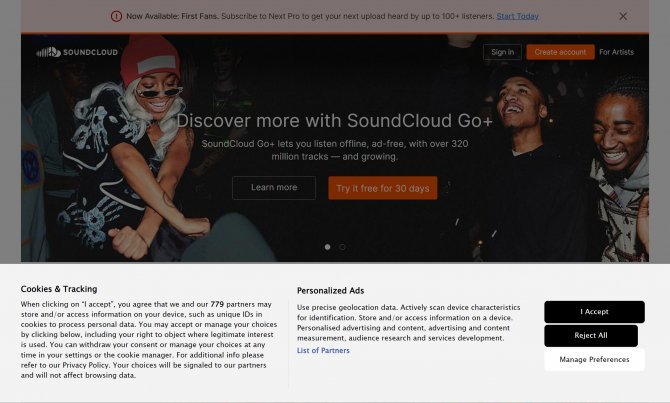Click Reject All cookies
This screenshot has height=403, width=670.
point(591,336)
